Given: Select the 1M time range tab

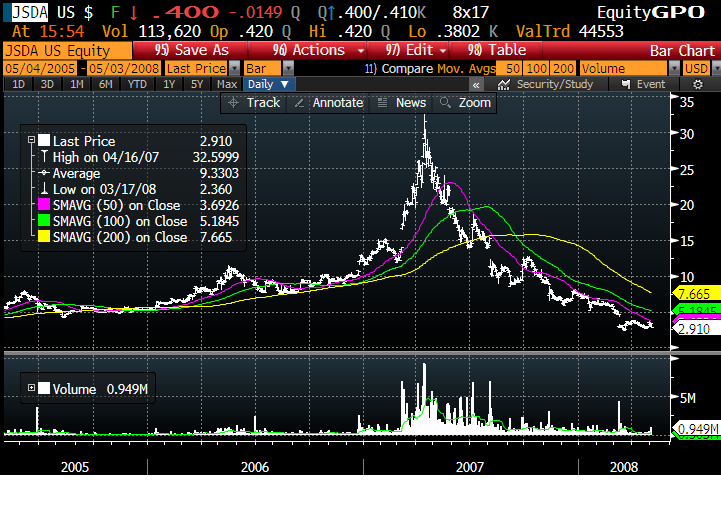Looking at the screenshot, I should [x=77, y=85].
